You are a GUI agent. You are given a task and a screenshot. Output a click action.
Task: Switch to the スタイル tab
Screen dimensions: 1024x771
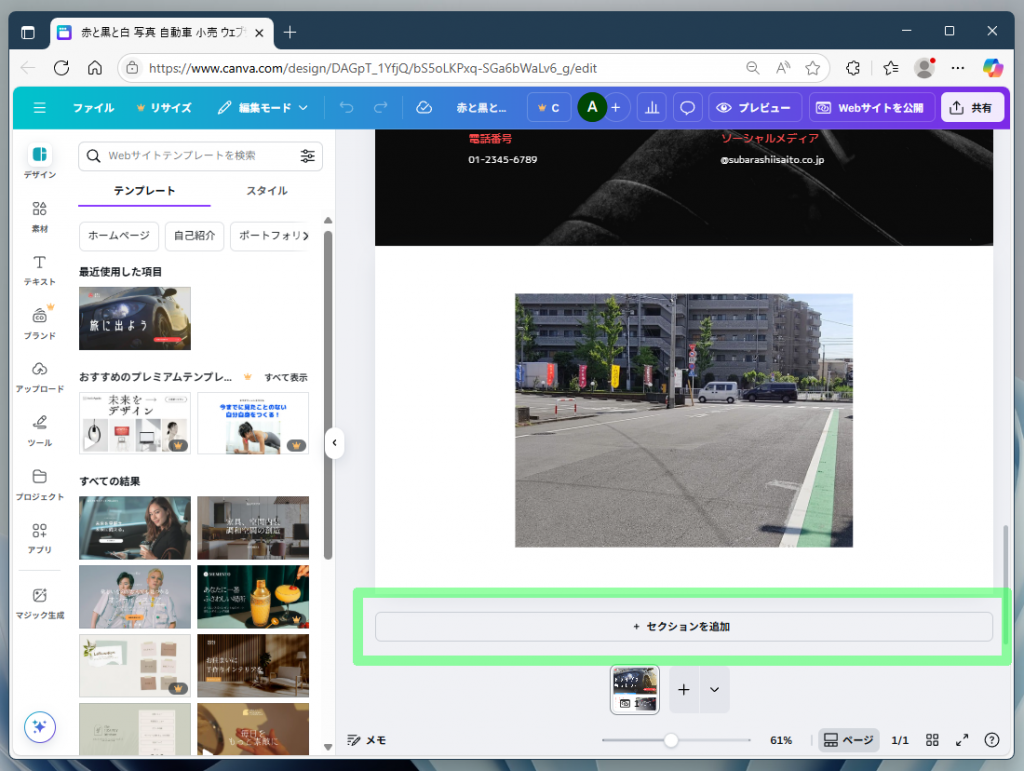coord(267,191)
